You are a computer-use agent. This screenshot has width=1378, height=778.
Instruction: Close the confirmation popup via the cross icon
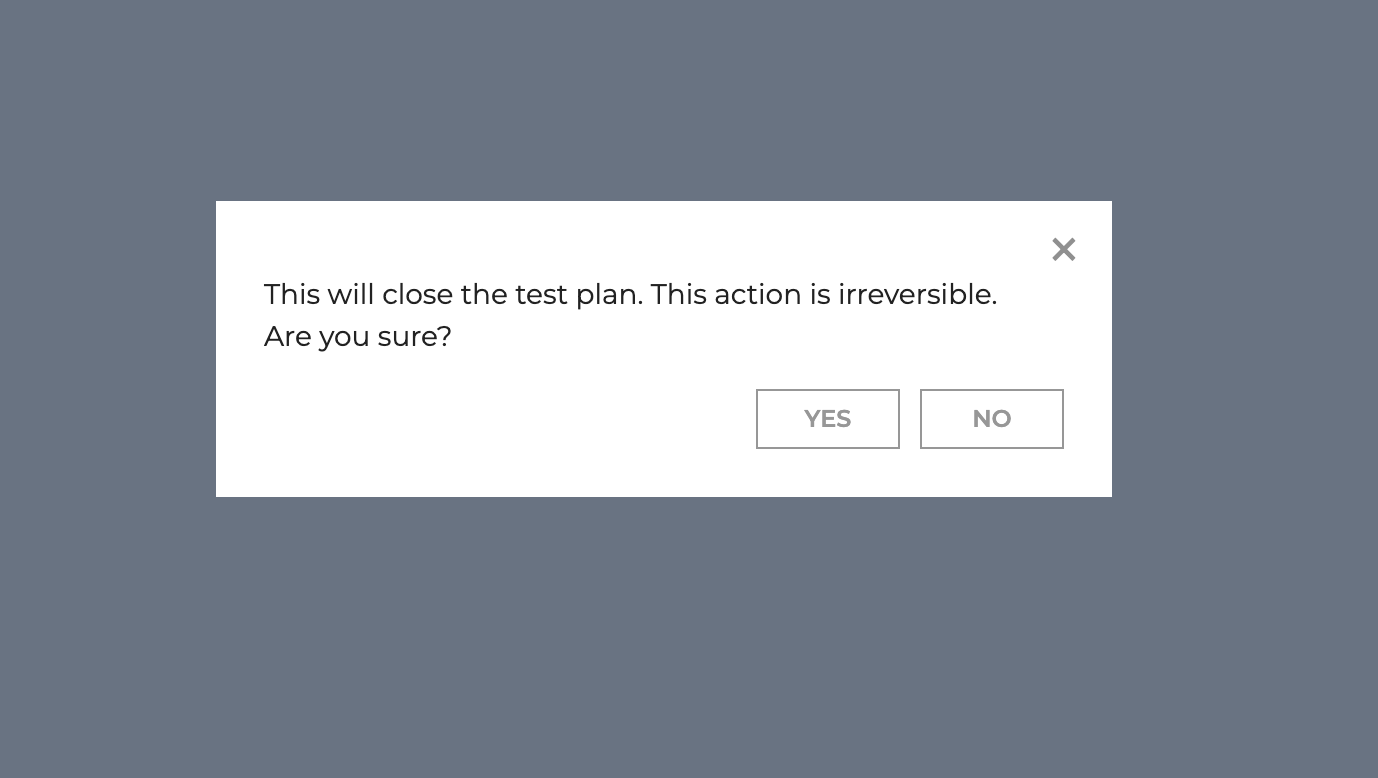click(1064, 249)
